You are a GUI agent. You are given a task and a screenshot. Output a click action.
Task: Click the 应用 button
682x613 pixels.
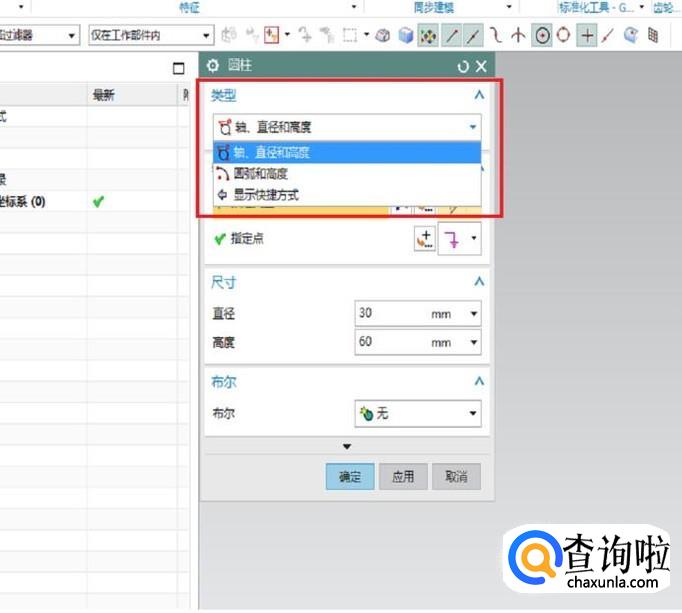[x=403, y=476]
